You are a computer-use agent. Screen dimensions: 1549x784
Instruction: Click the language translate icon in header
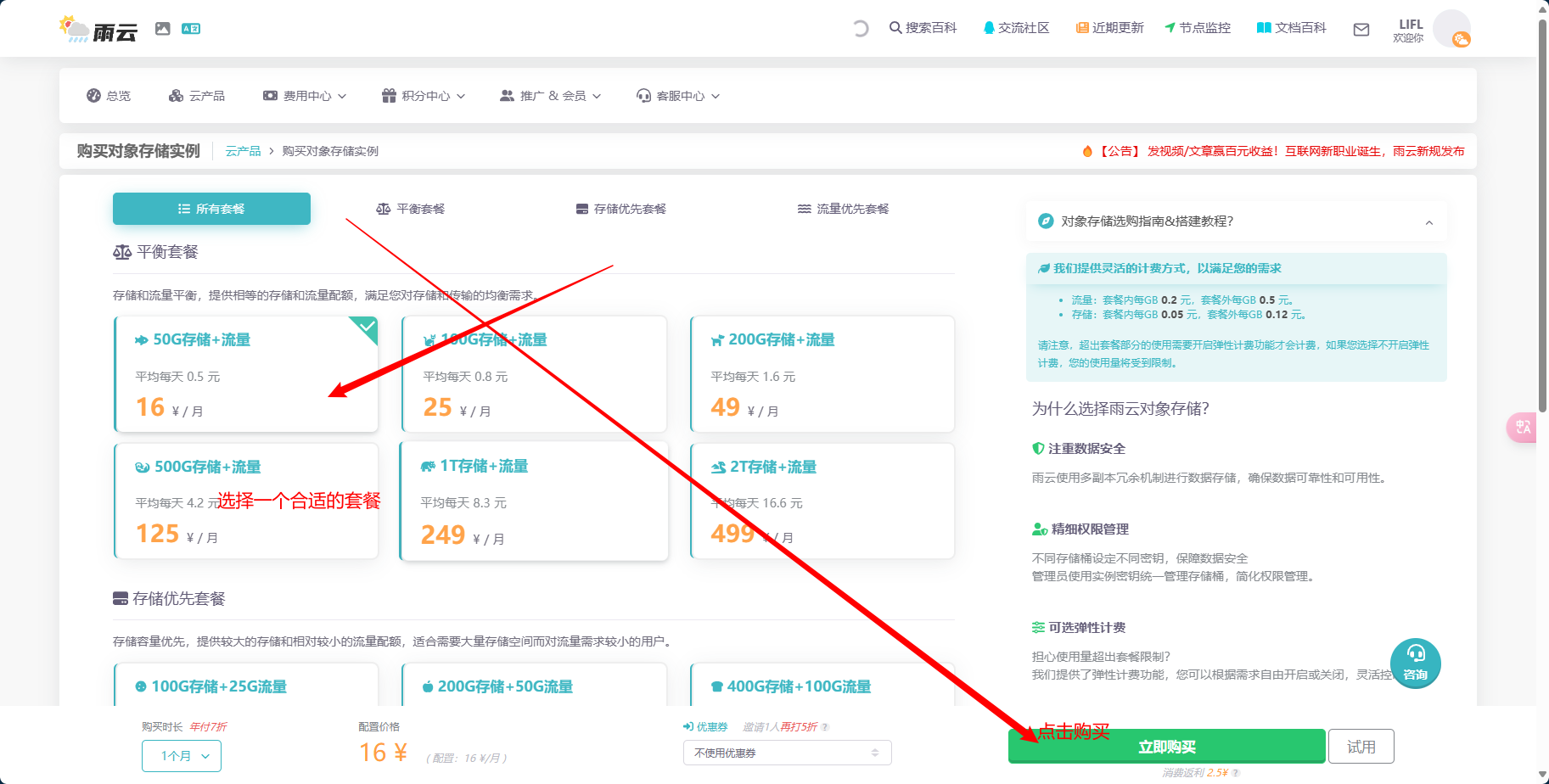191,29
